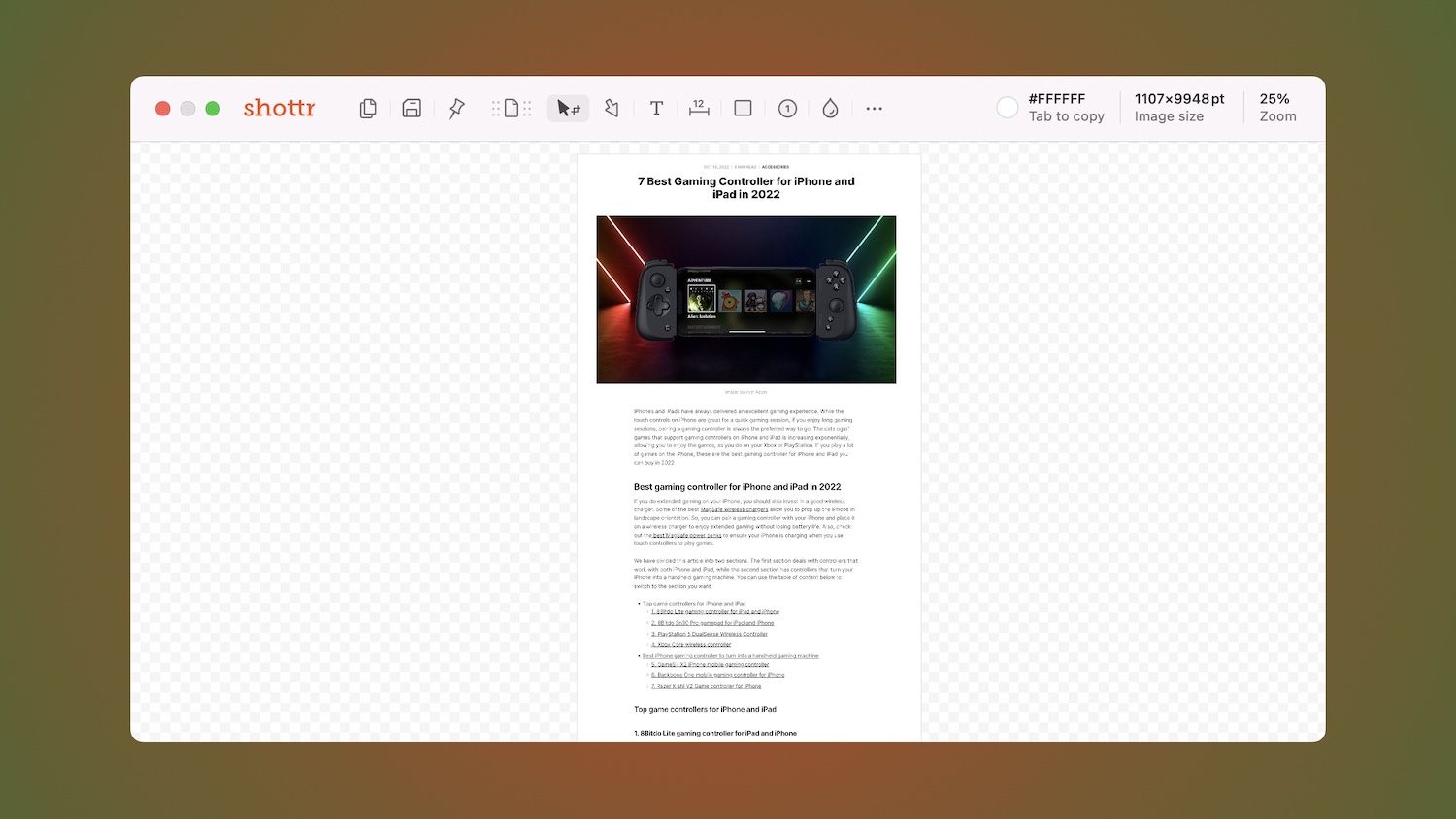Select the Text annotation tool
Image resolution: width=1456 pixels, height=819 pixels.
656,108
